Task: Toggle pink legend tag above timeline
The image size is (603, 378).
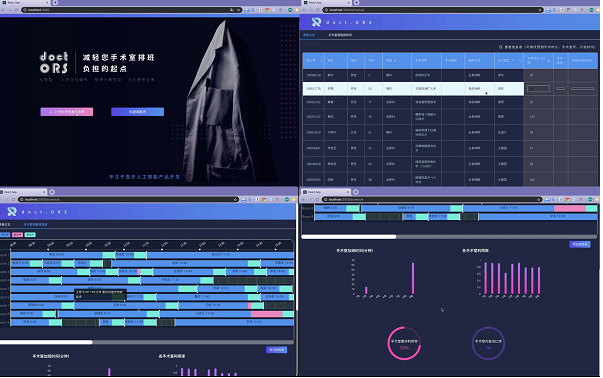Action: [17, 235]
